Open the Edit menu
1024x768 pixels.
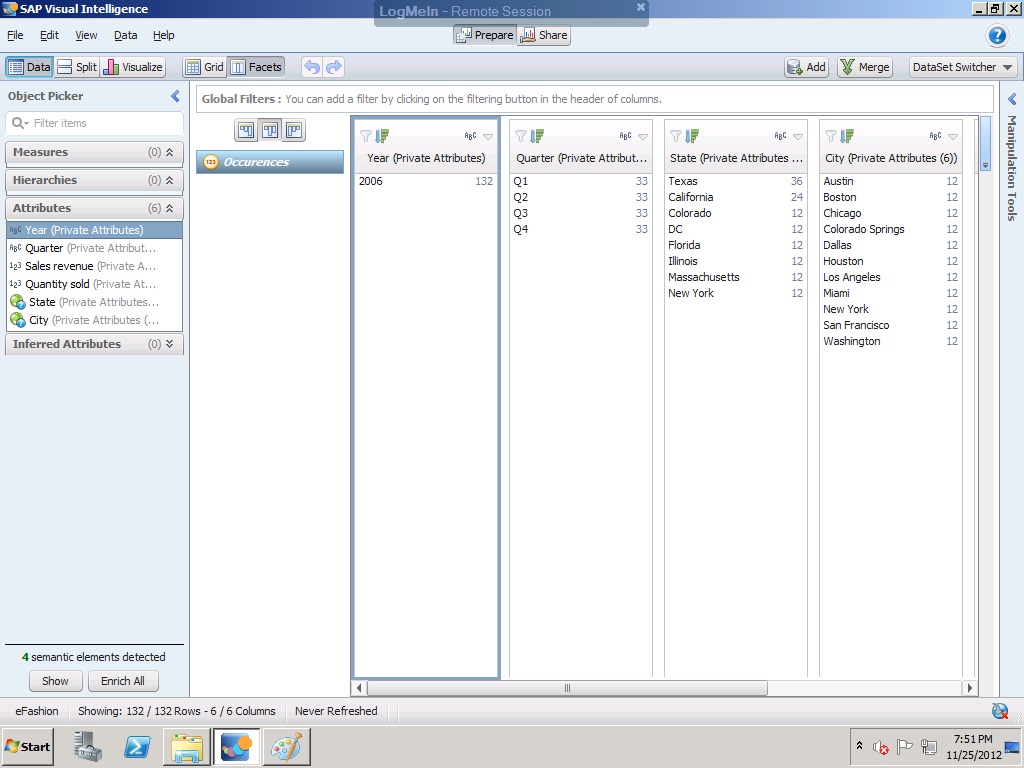49,35
